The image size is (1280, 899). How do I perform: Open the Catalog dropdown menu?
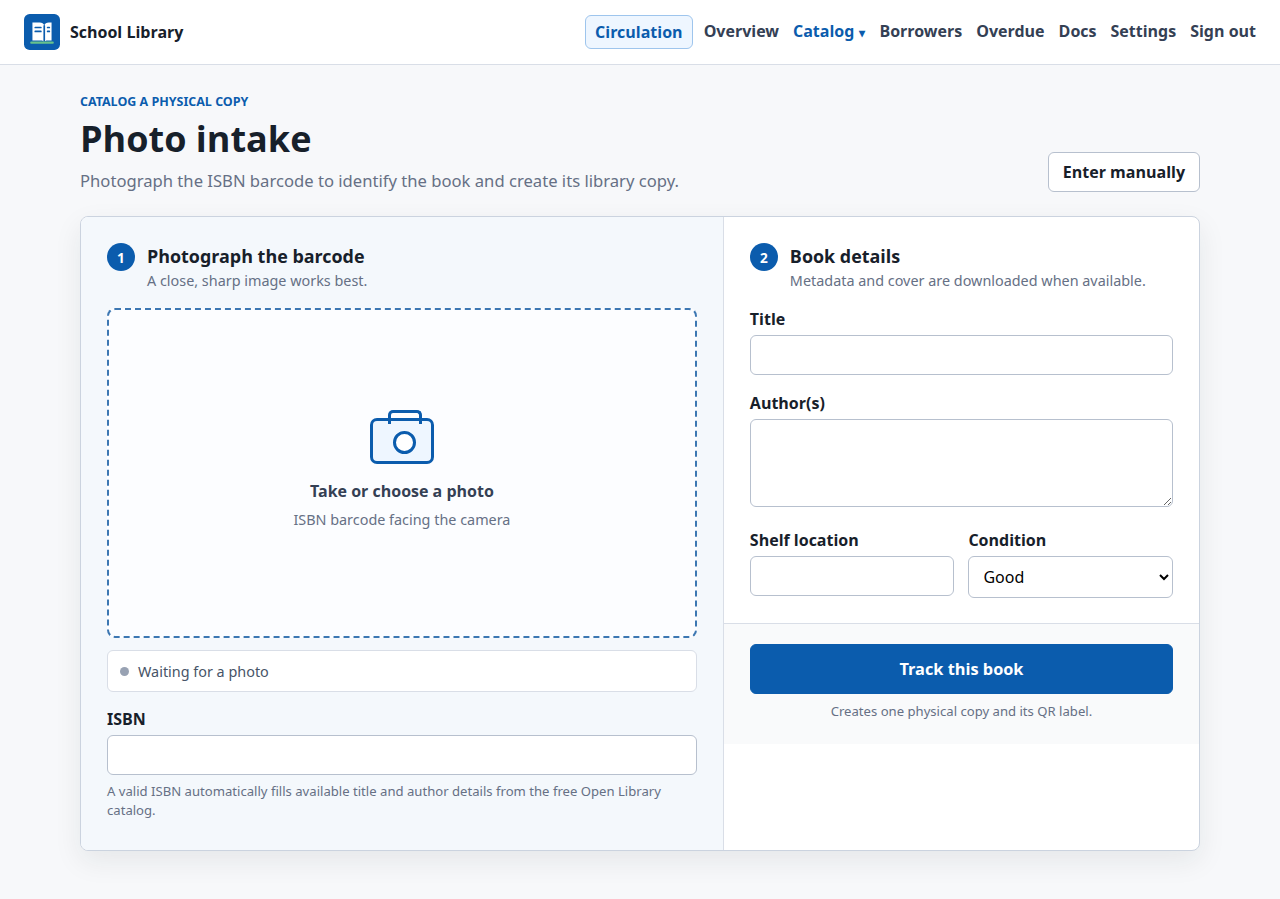[x=829, y=31]
